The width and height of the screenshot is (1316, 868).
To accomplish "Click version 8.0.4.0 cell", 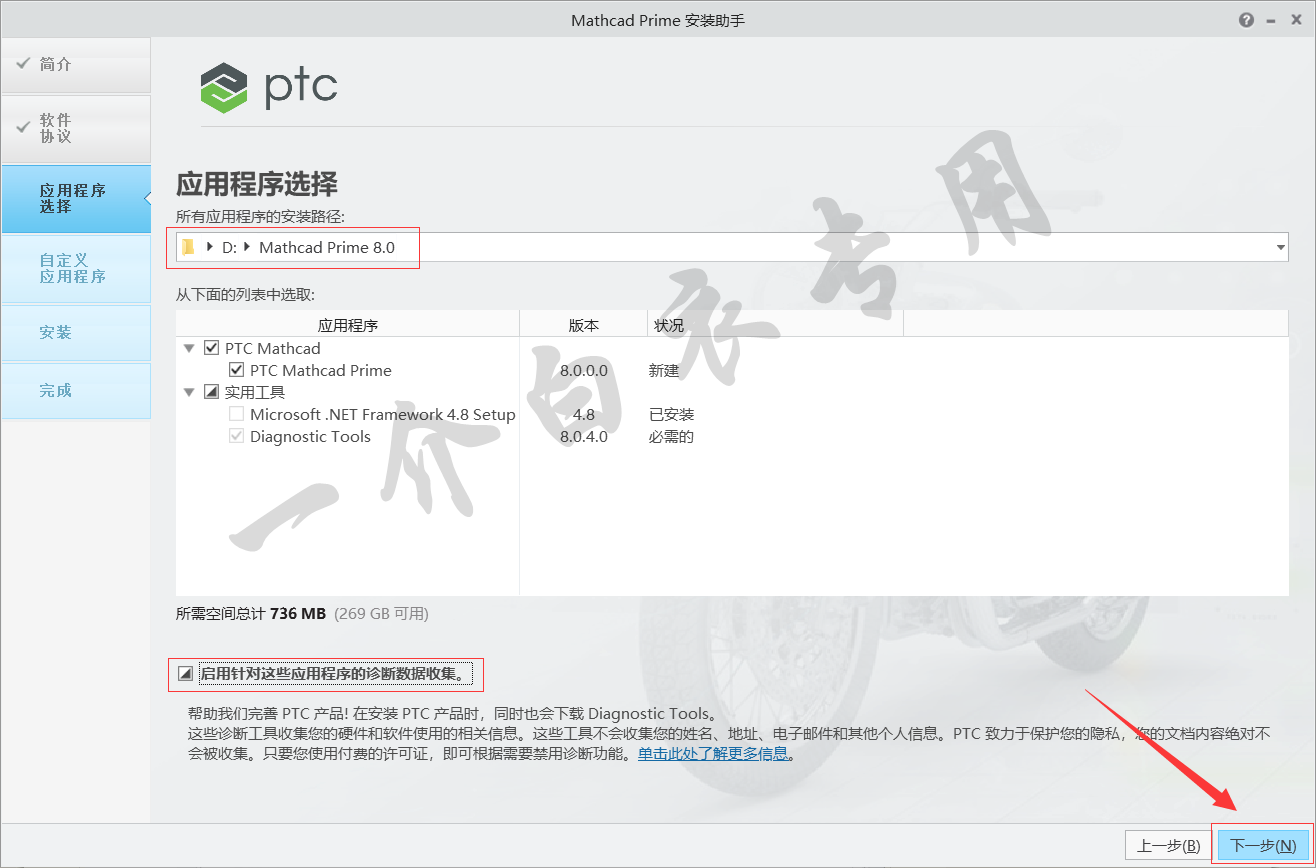I will click(x=584, y=436).
